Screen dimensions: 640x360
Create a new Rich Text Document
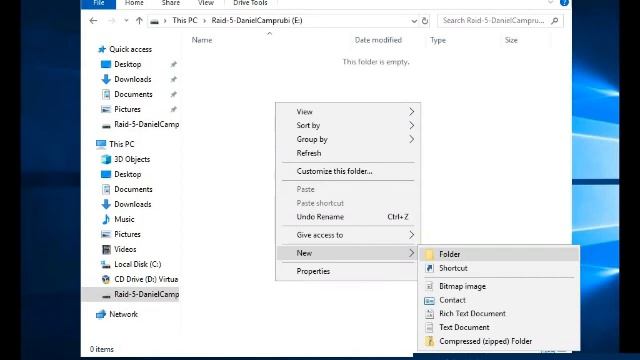[x=499, y=313]
